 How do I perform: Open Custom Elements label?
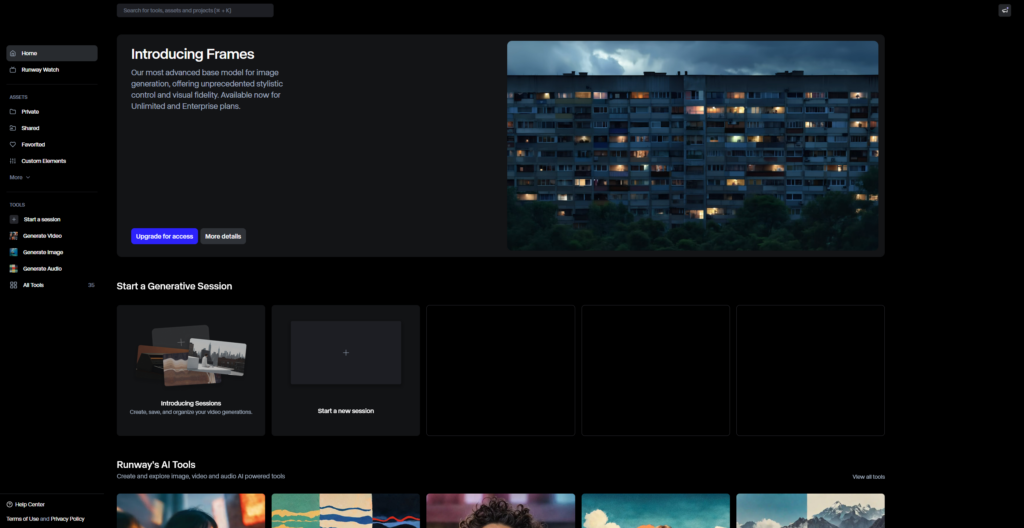44,161
